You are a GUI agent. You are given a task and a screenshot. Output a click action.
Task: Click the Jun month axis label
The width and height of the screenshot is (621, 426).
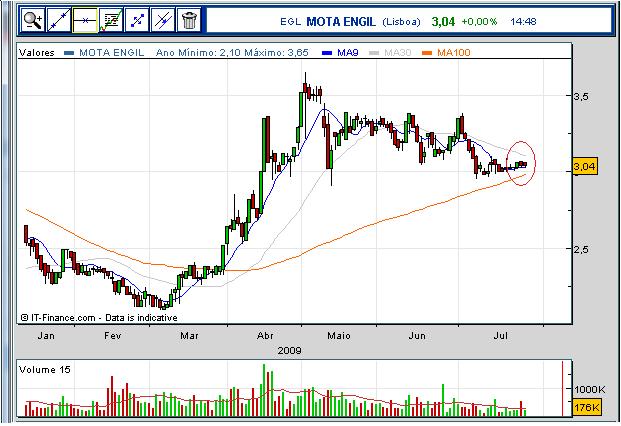[417, 336]
